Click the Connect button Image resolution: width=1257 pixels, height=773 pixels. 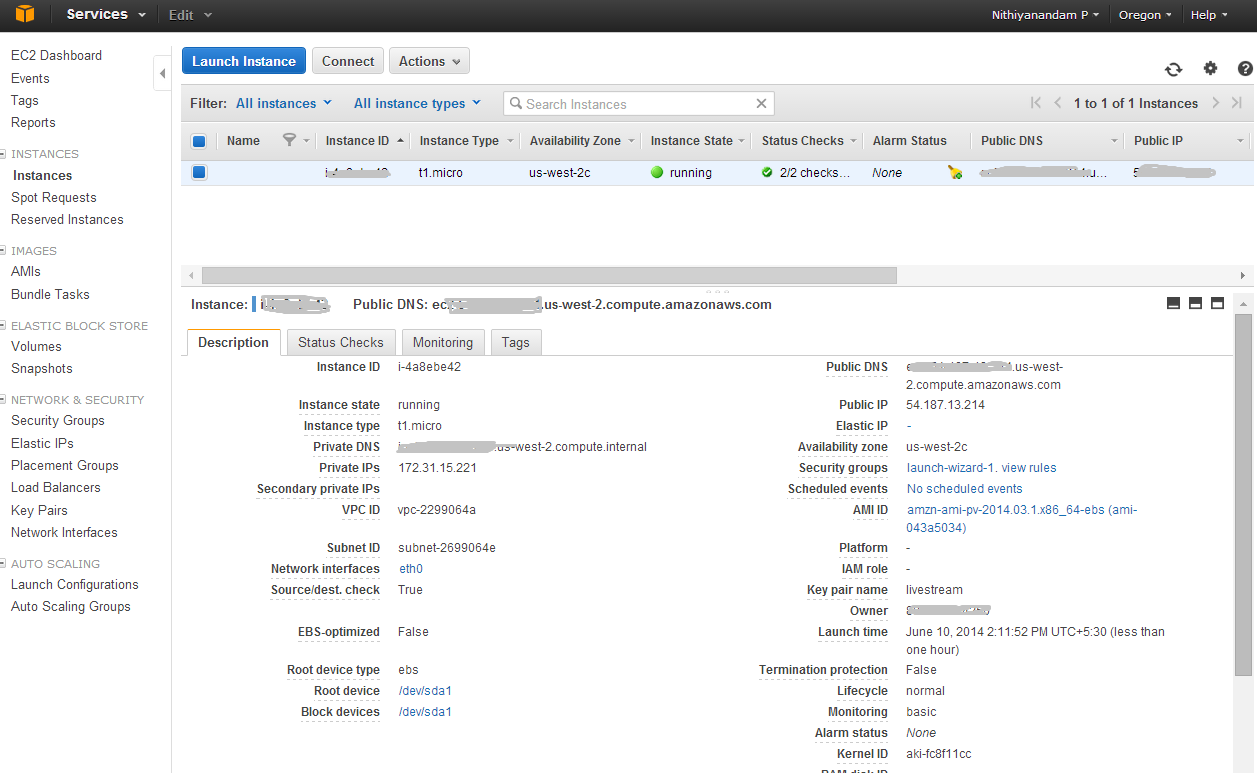[x=348, y=61]
